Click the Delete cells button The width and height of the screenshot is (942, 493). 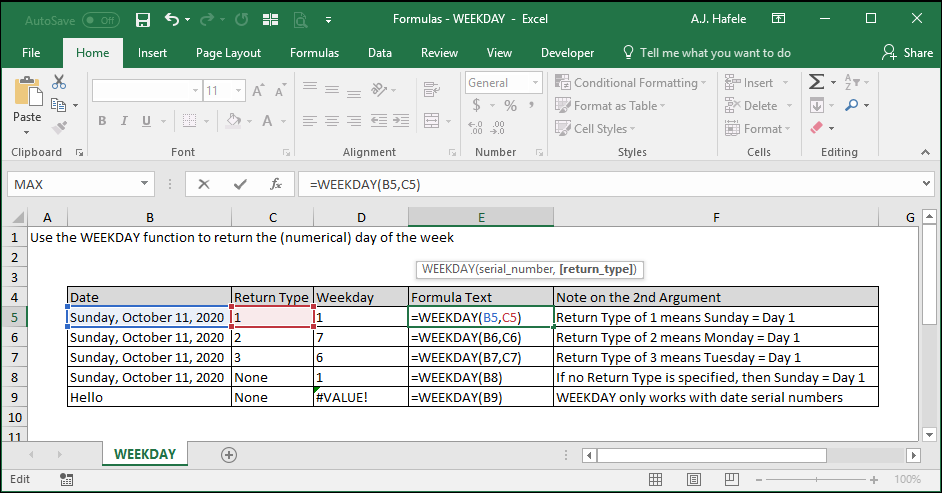pyautogui.click(x=751, y=106)
